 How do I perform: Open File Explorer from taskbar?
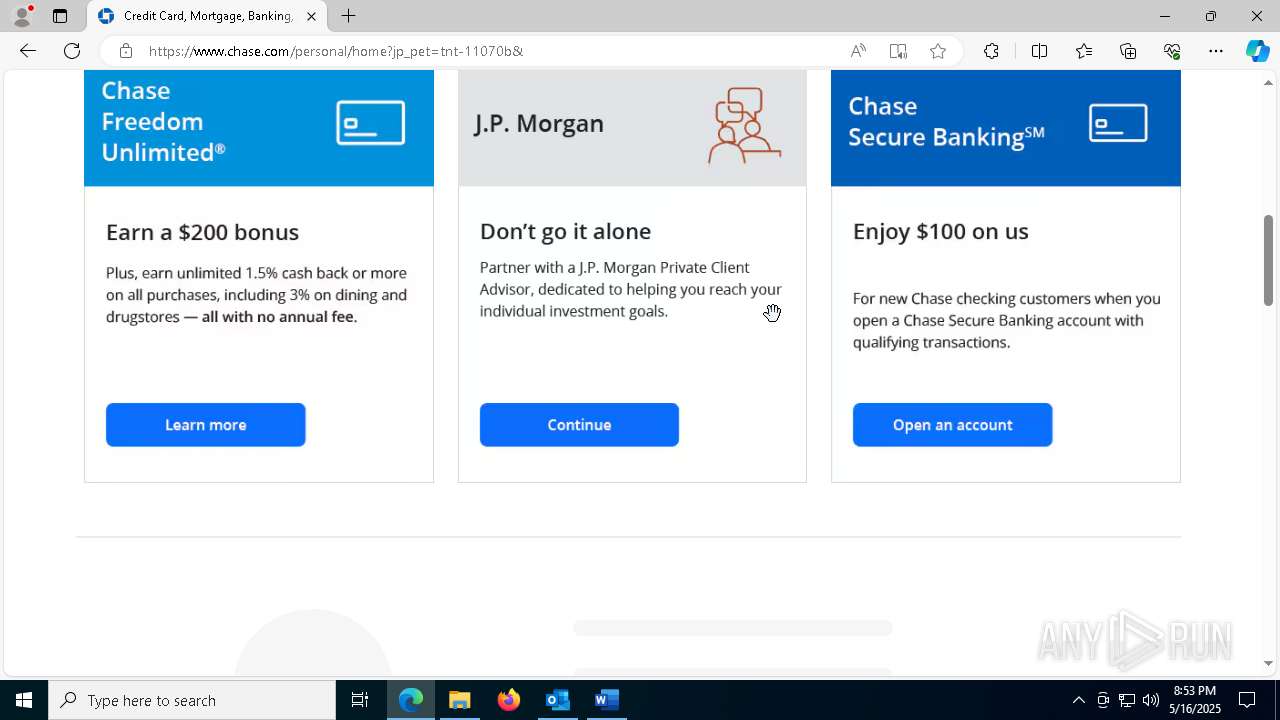[460, 700]
